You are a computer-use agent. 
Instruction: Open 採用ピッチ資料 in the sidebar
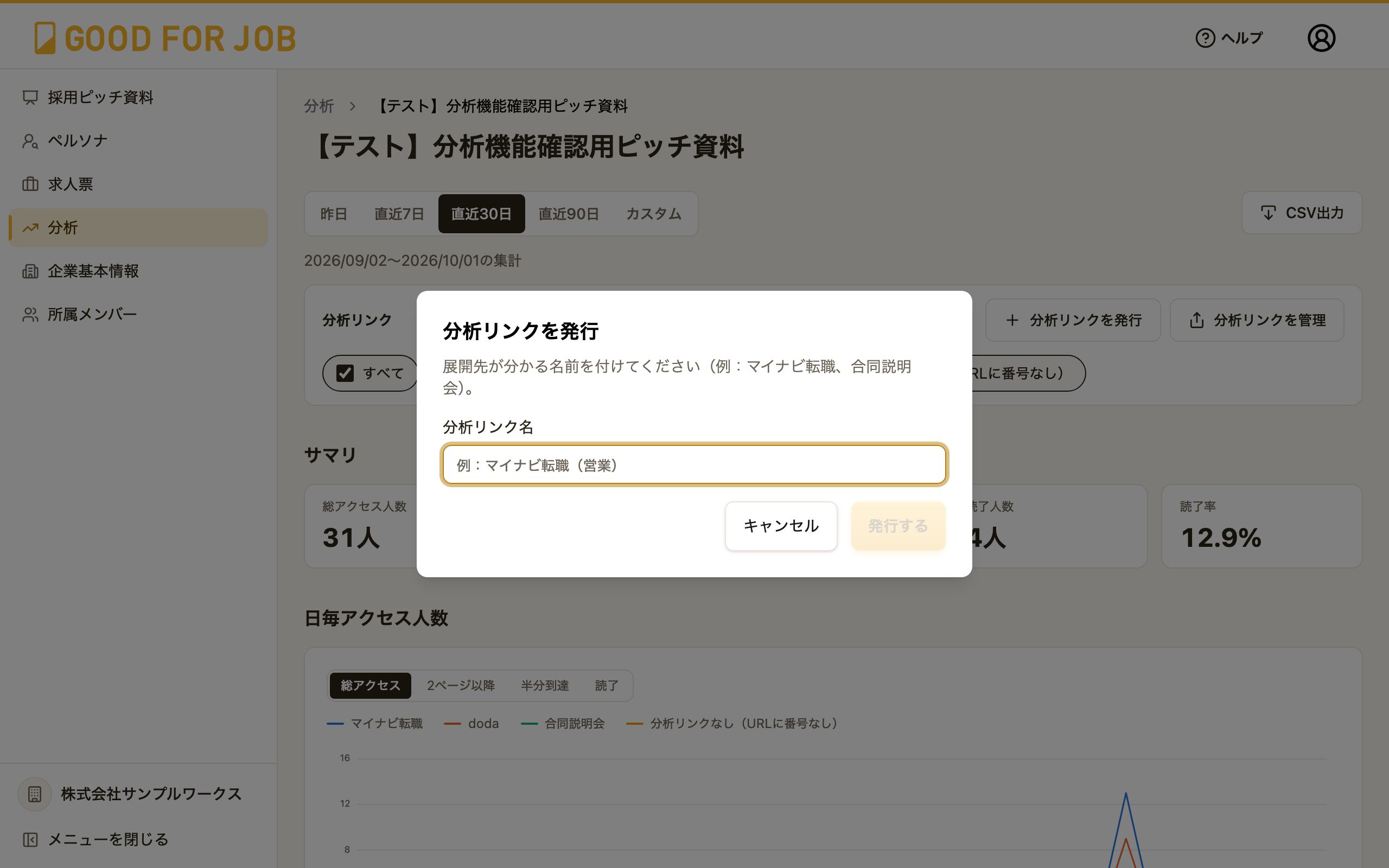138,98
